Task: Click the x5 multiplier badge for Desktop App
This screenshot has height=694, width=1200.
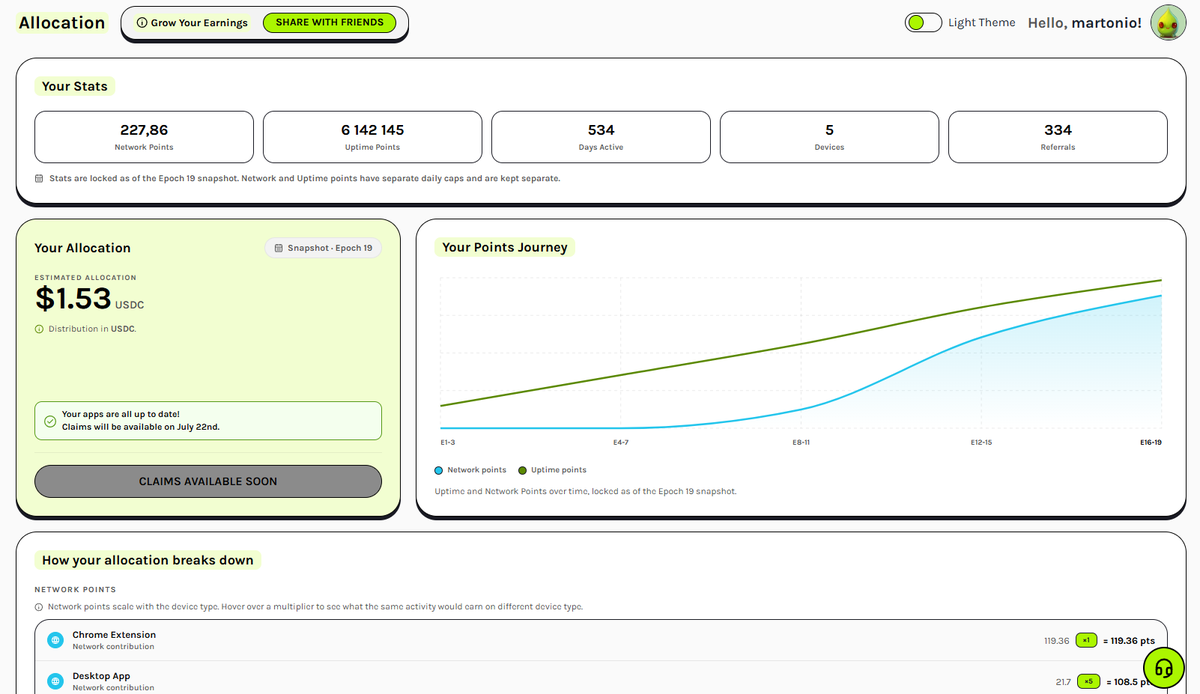Action: point(1087,681)
